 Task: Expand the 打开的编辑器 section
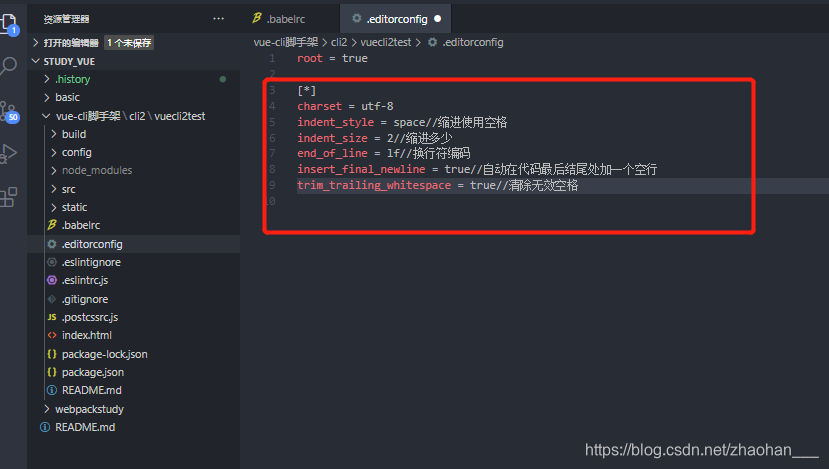coord(36,42)
